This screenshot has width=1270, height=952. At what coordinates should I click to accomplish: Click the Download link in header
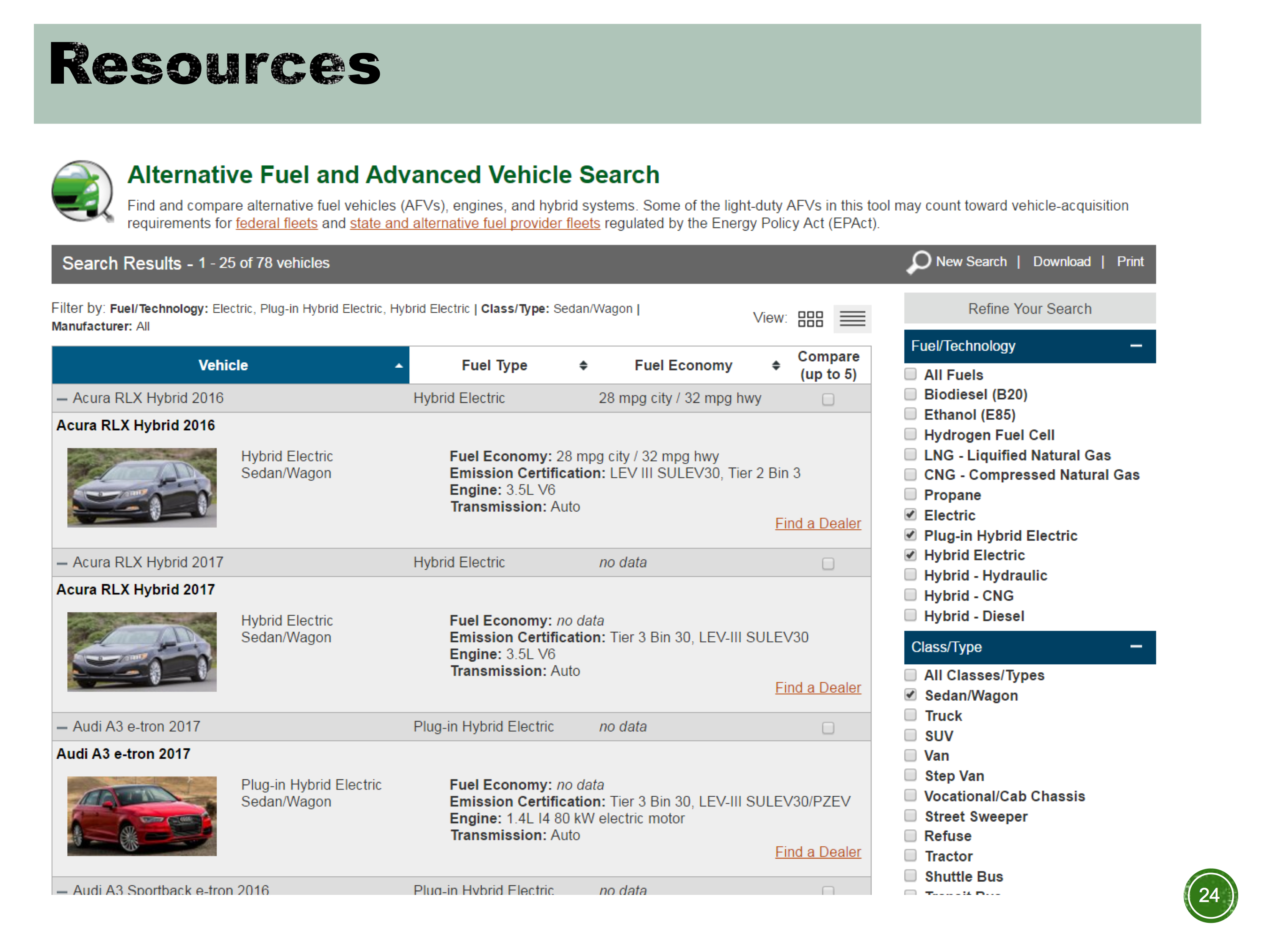click(1062, 261)
